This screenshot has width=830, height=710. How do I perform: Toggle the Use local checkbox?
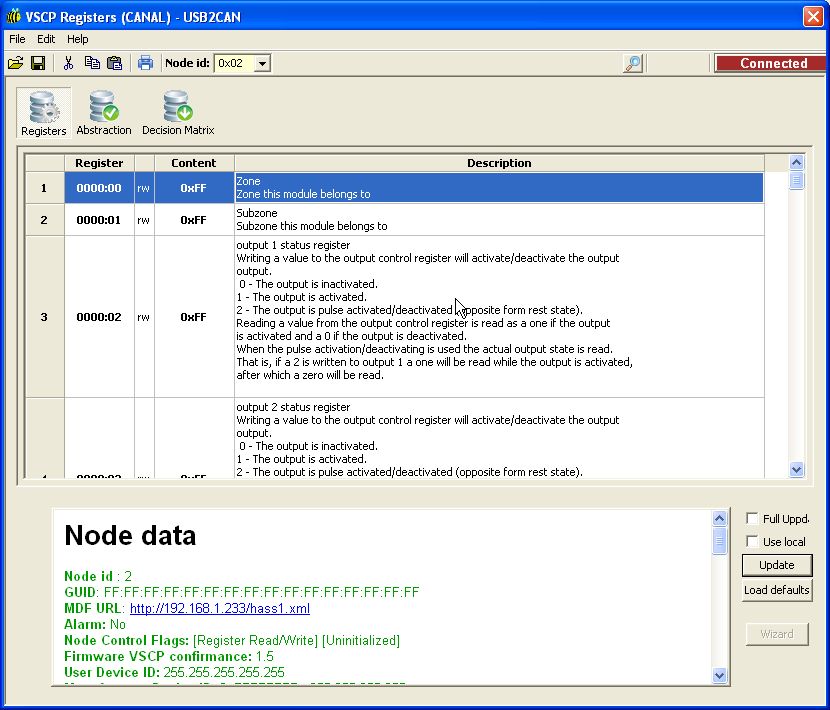click(752, 542)
